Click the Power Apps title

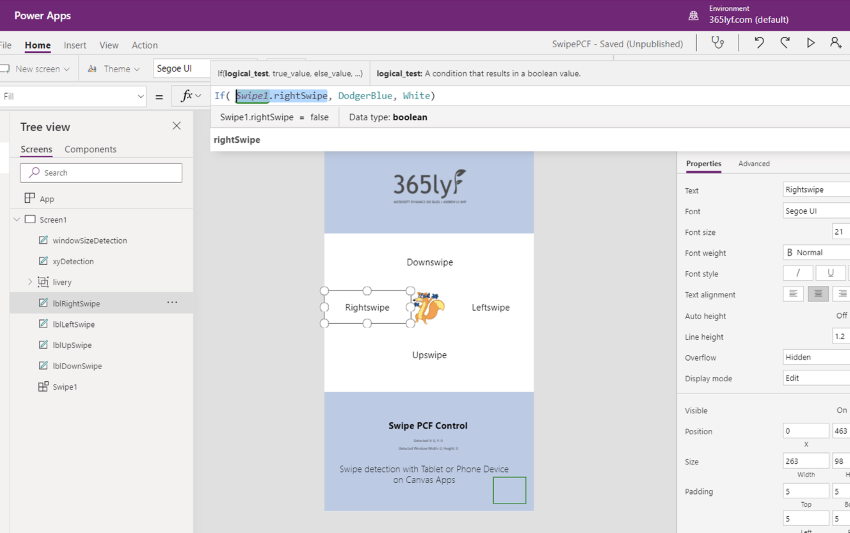pyautogui.click(x=42, y=15)
